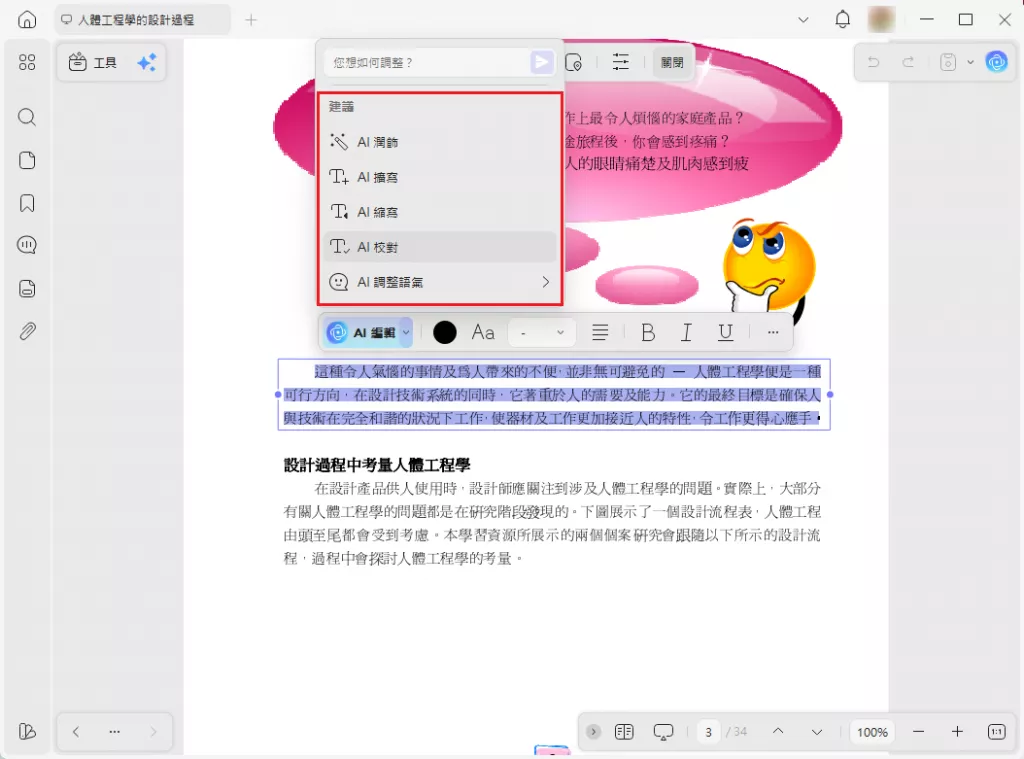This screenshot has height=759, width=1024.
Task: Expand the AI 編輯 dropdown arrow
Action: coord(405,332)
